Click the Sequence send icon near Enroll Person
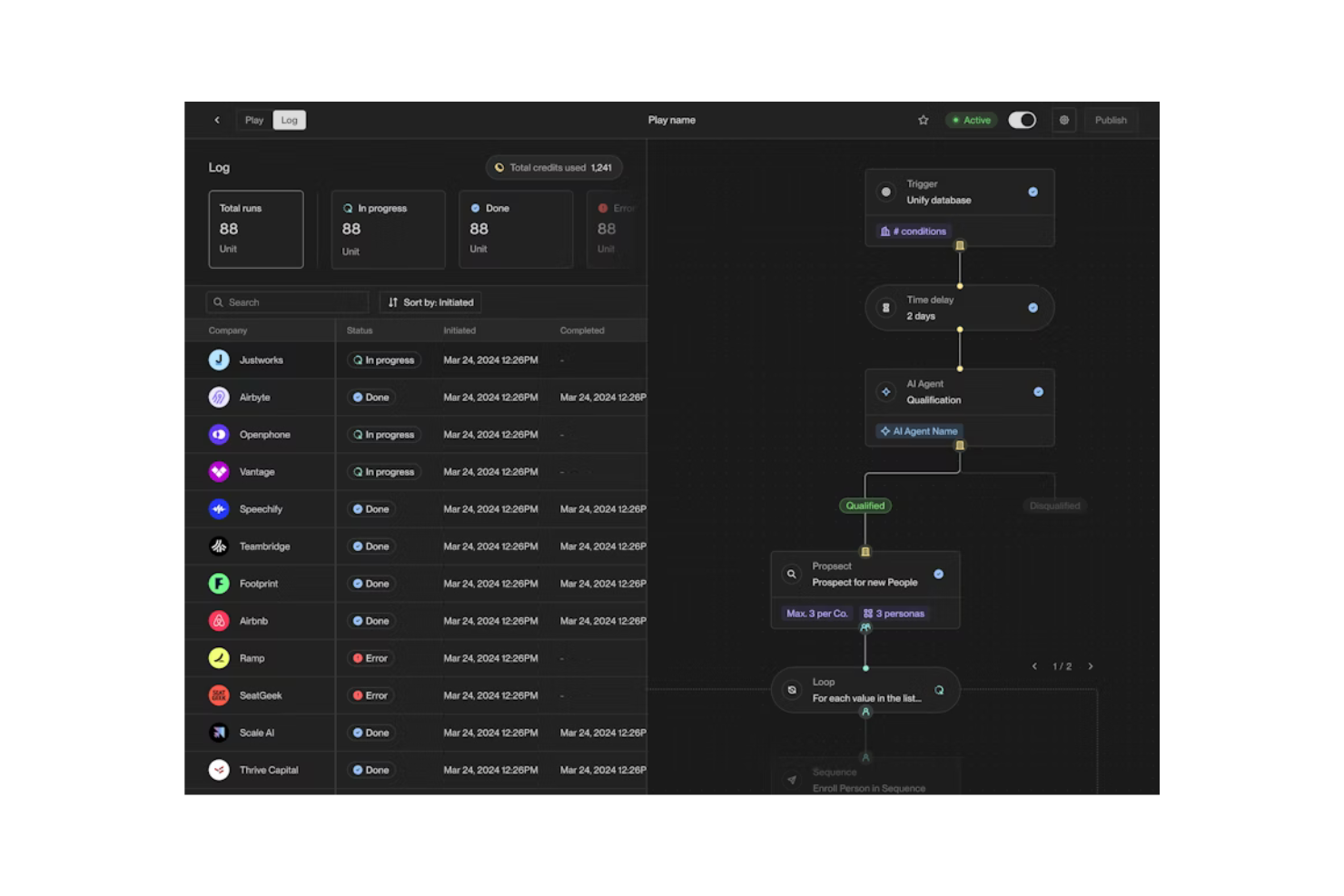 click(x=791, y=780)
